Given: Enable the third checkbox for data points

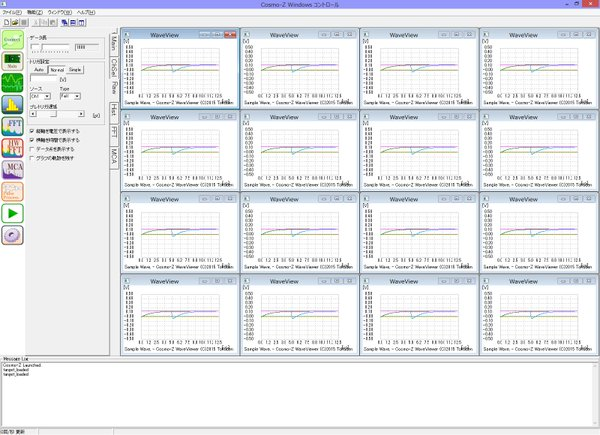Looking at the screenshot, I should pos(31,148).
